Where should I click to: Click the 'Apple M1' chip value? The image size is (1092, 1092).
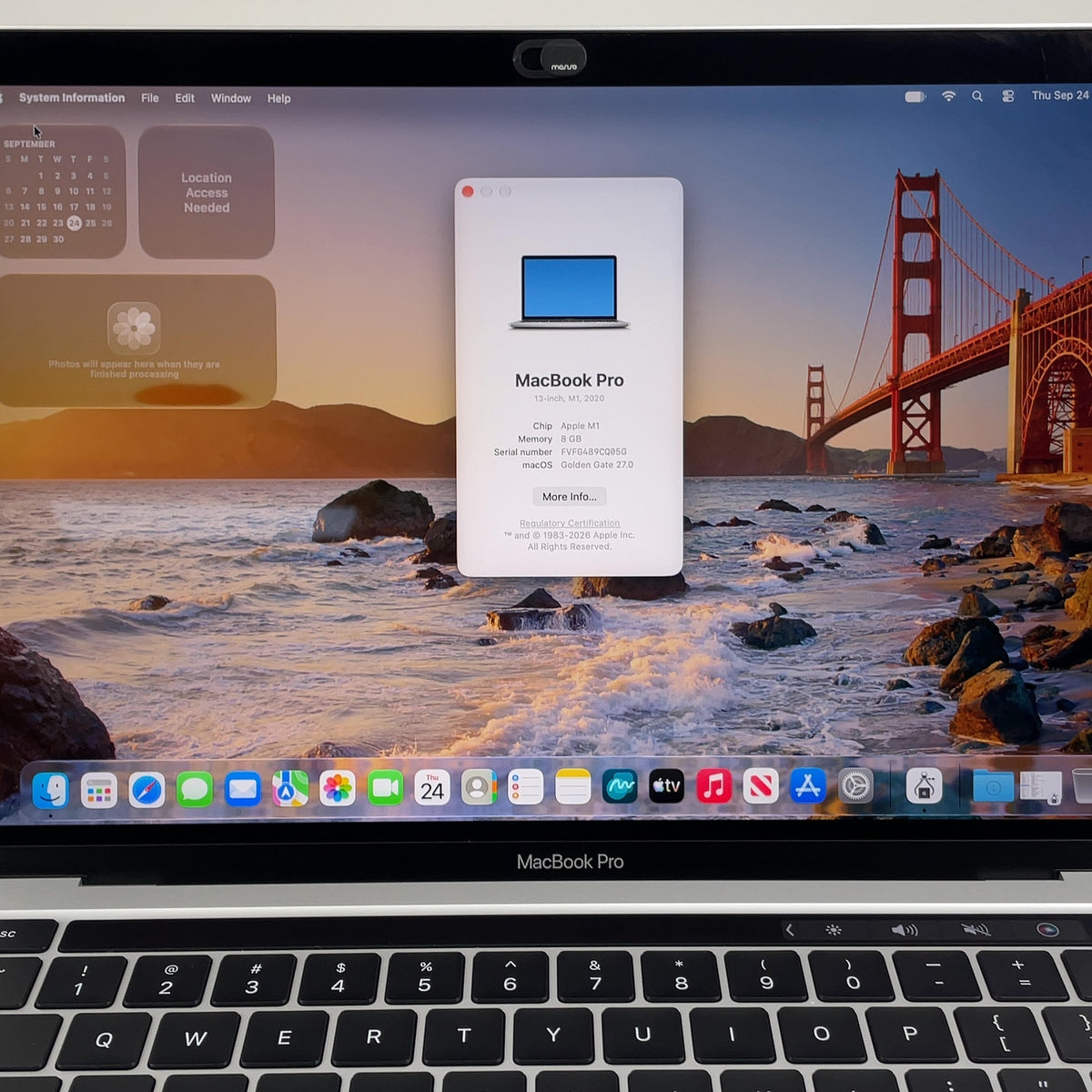(x=580, y=426)
